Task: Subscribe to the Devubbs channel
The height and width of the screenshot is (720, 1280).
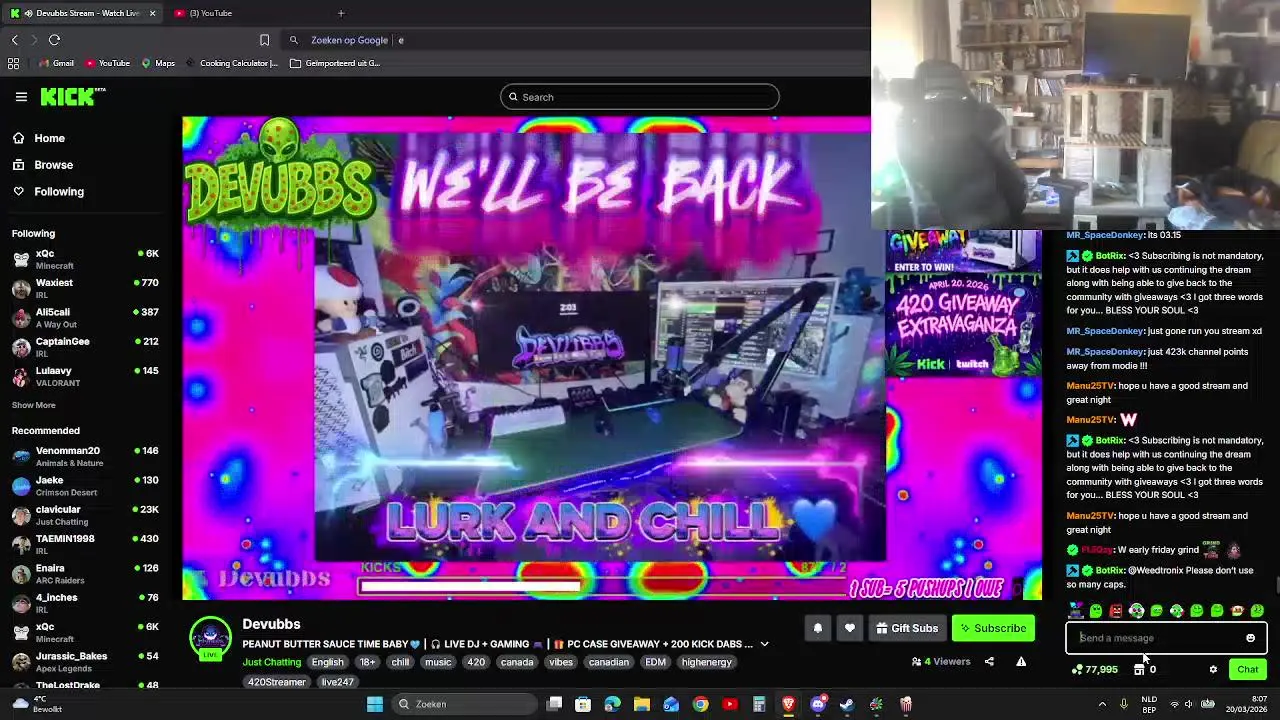Action: point(993,628)
